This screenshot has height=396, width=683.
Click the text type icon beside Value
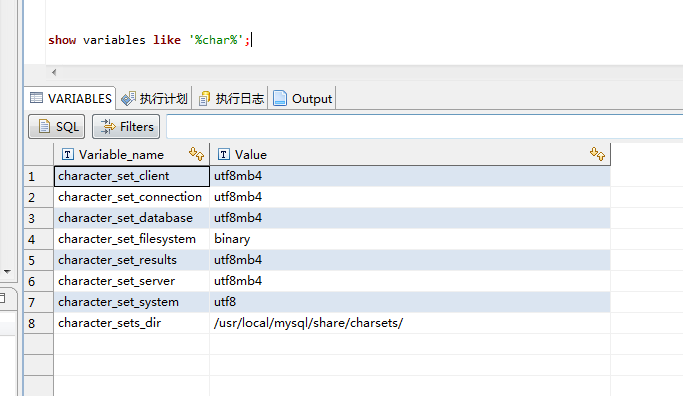[x=223, y=154]
